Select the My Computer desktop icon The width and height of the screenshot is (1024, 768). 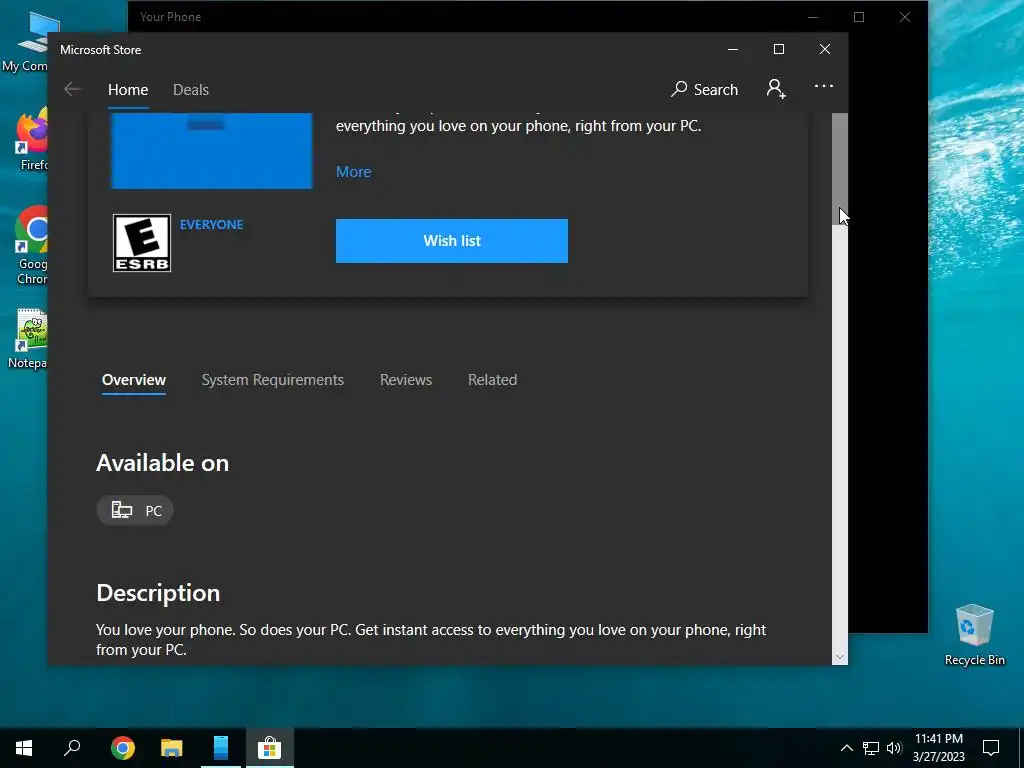(x=26, y=40)
